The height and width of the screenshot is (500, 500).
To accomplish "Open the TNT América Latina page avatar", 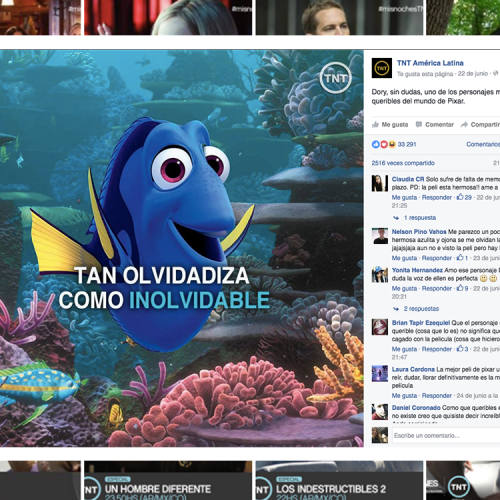I will click(382, 68).
